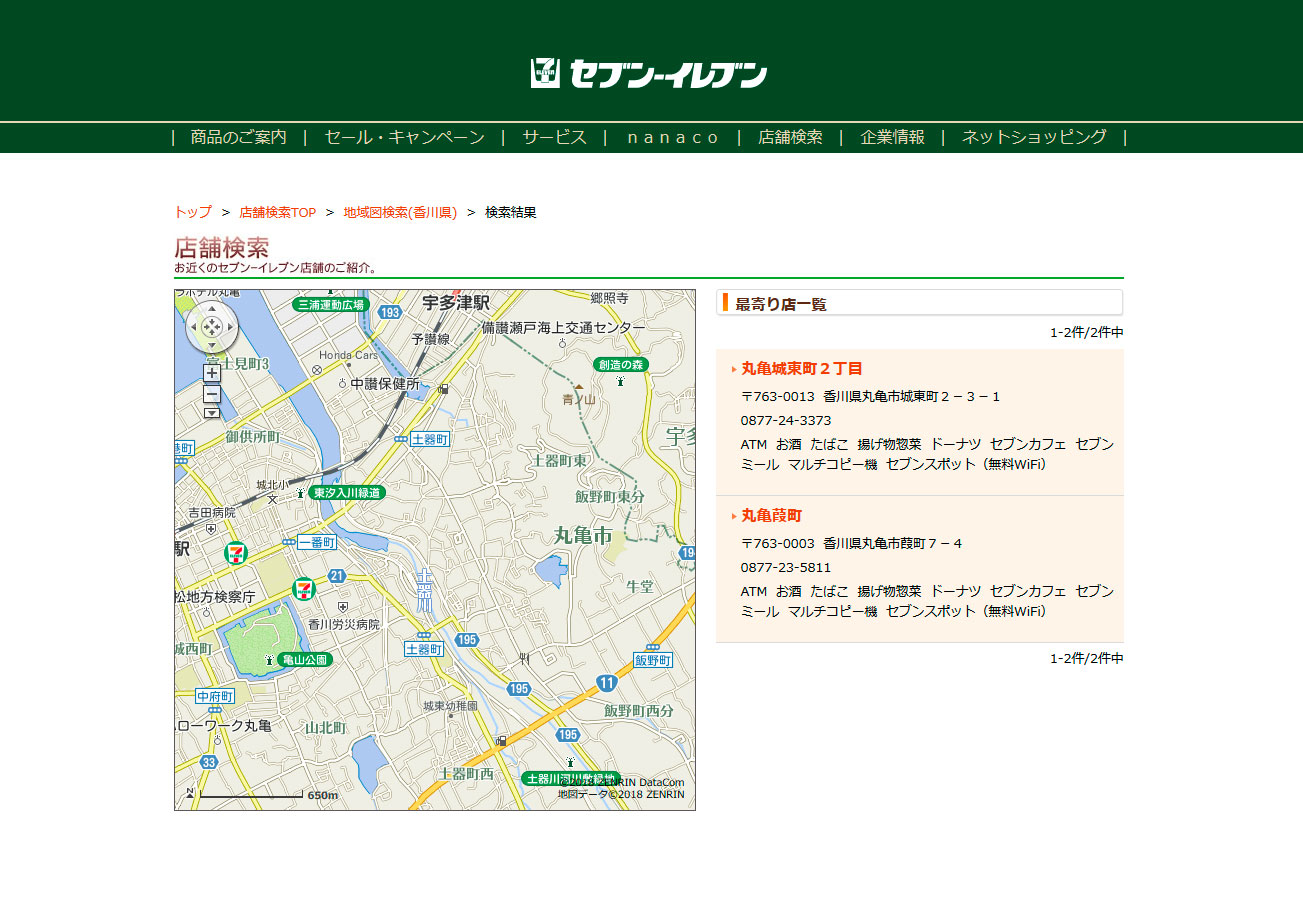Click the phone number 0877-23-5811
This screenshot has width=1303, height=924.
786,567
